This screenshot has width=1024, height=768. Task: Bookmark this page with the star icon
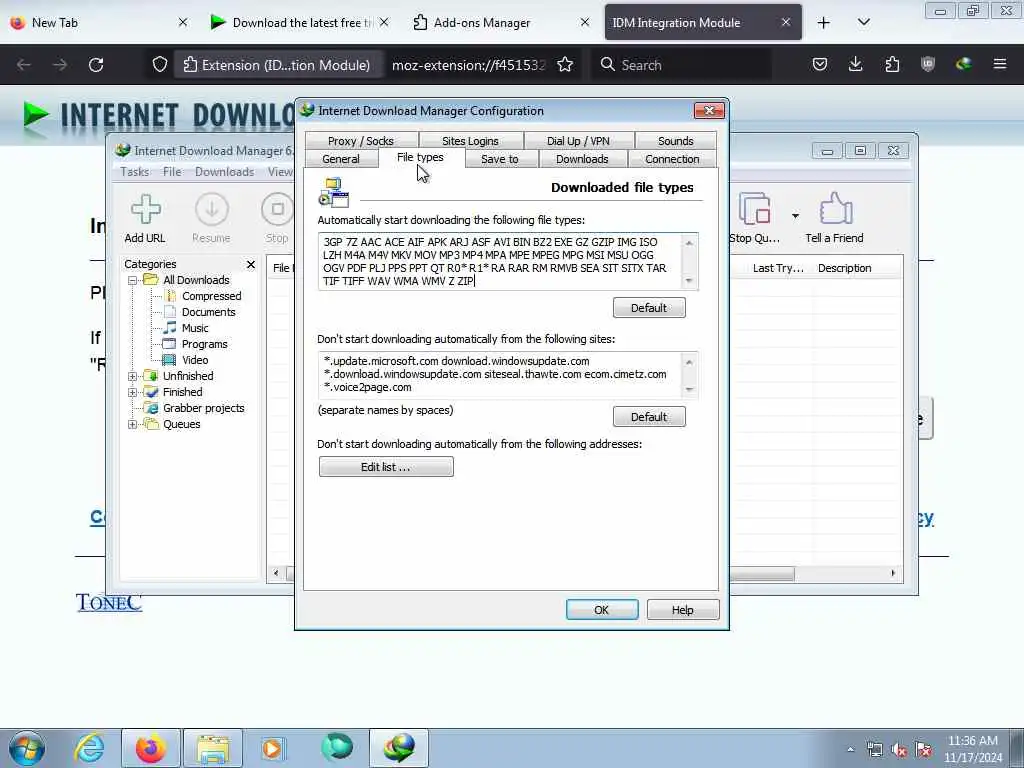pyautogui.click(x=565, y=65)
